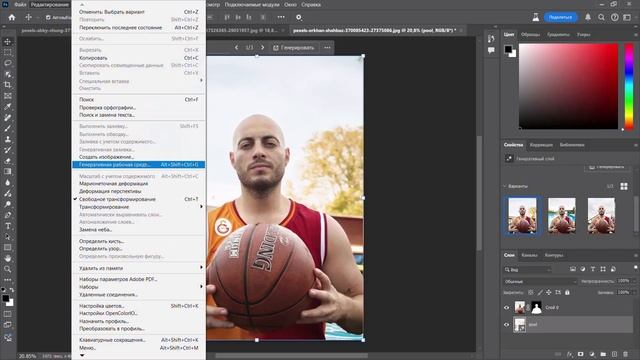This screenshot has height=360, width=640.
Task: Select the Blur tool
Action: tap(8, 182)
